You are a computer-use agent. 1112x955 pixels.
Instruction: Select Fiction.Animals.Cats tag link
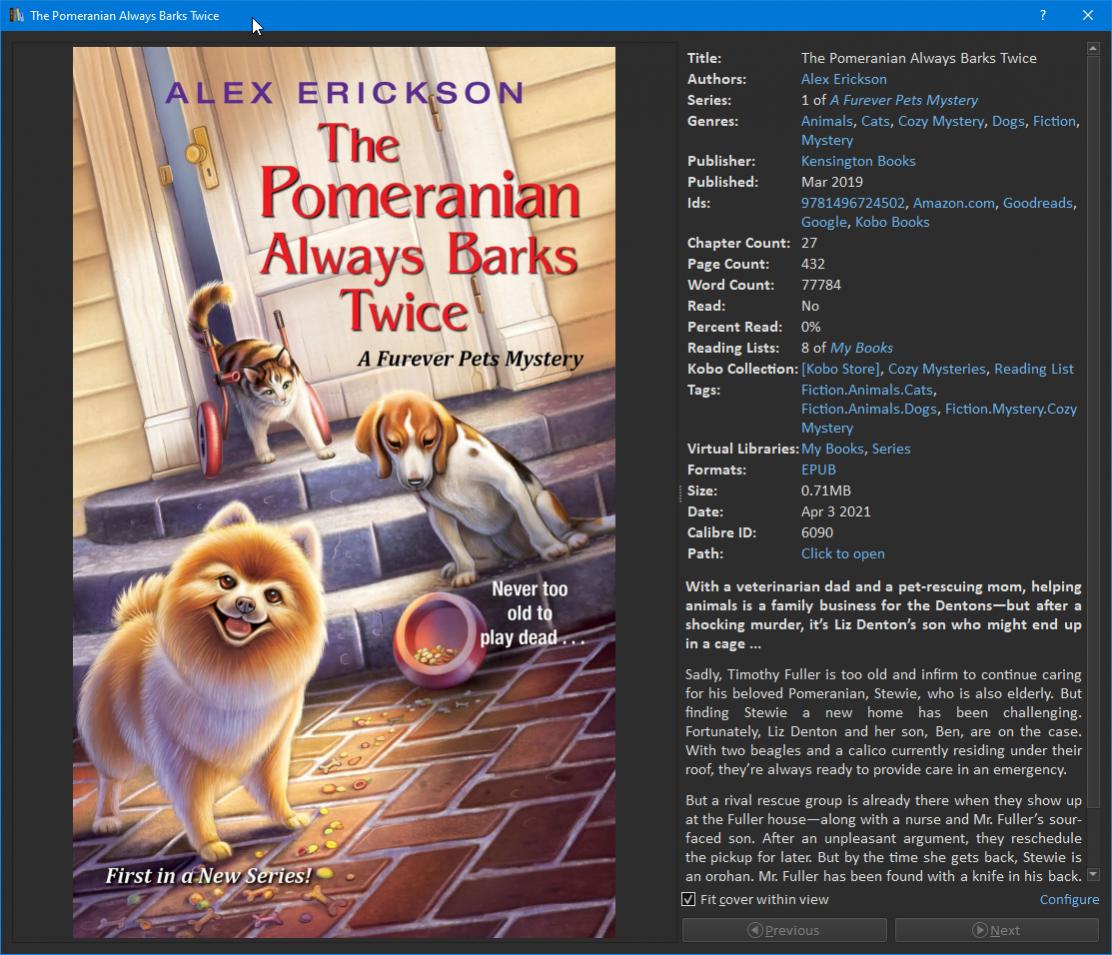867,390
